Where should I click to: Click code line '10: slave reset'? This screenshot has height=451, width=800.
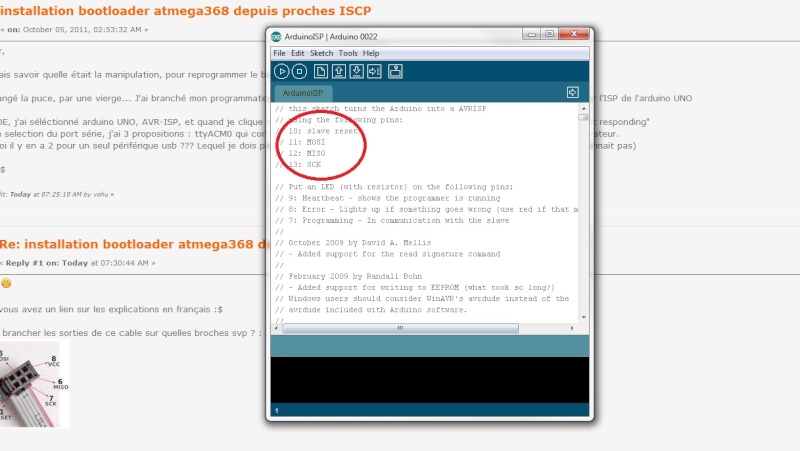tap(316, 131)
